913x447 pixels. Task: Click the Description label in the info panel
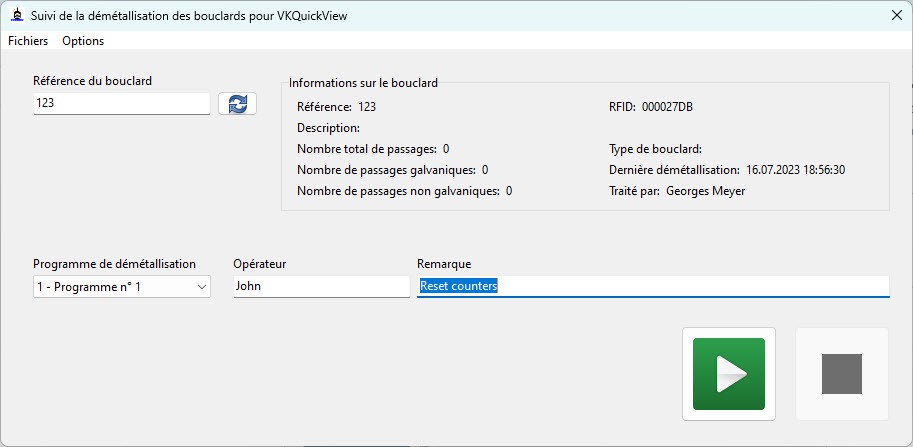pyautogui.click(x=328, y=128)
